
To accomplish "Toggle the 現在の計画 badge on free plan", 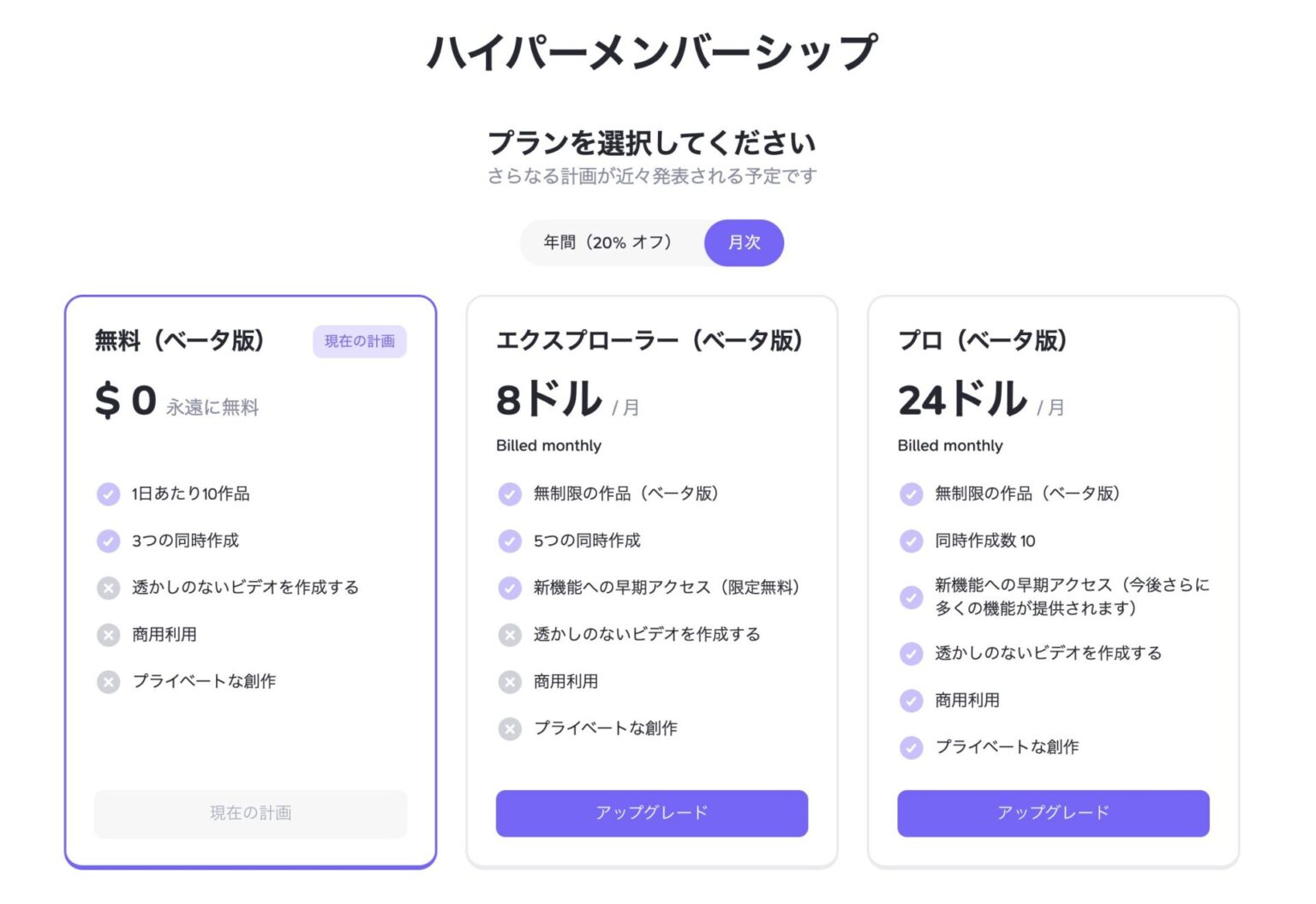I will click(x=359, y=341).
